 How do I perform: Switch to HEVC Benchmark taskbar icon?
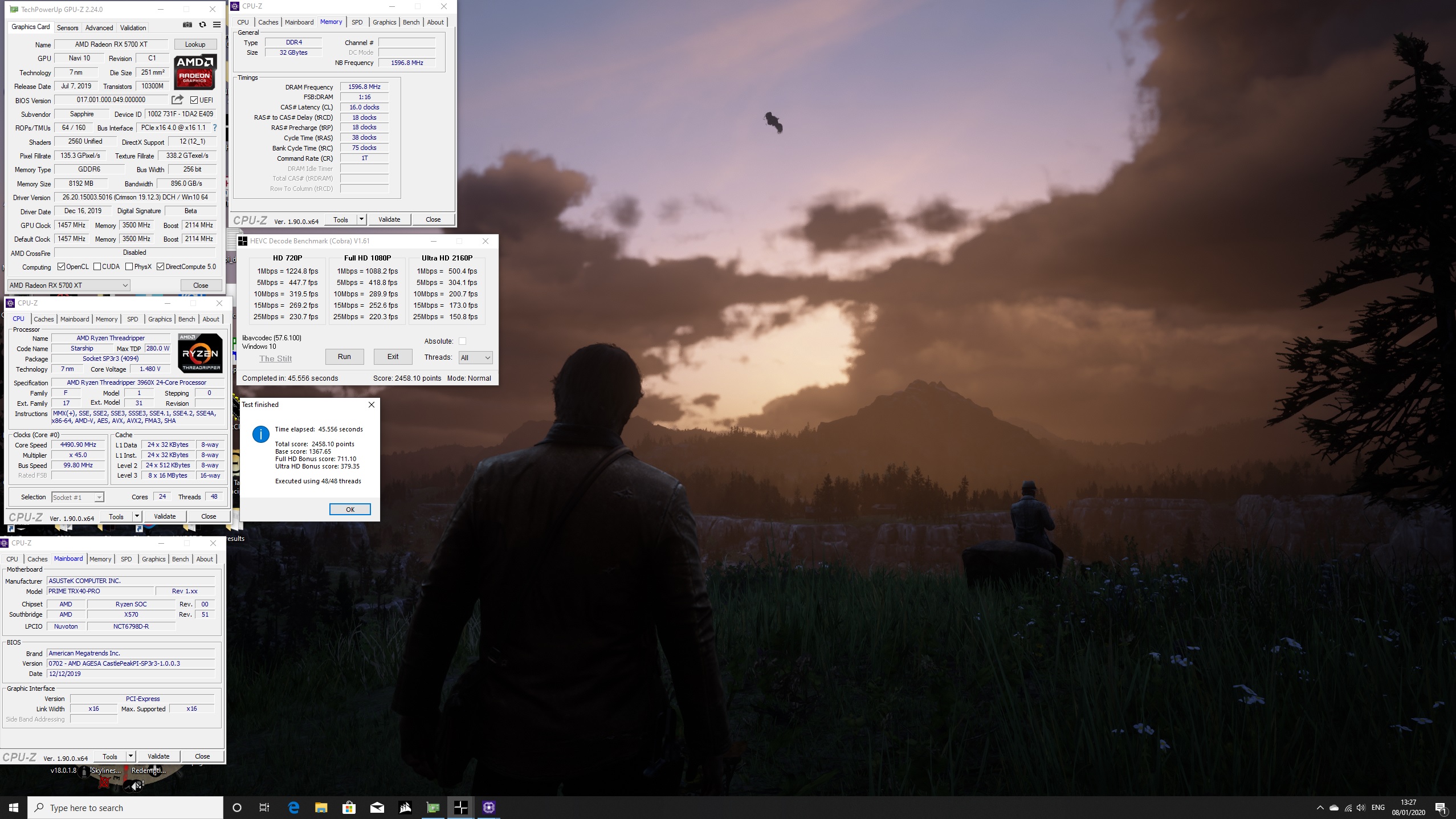(461, 808)
